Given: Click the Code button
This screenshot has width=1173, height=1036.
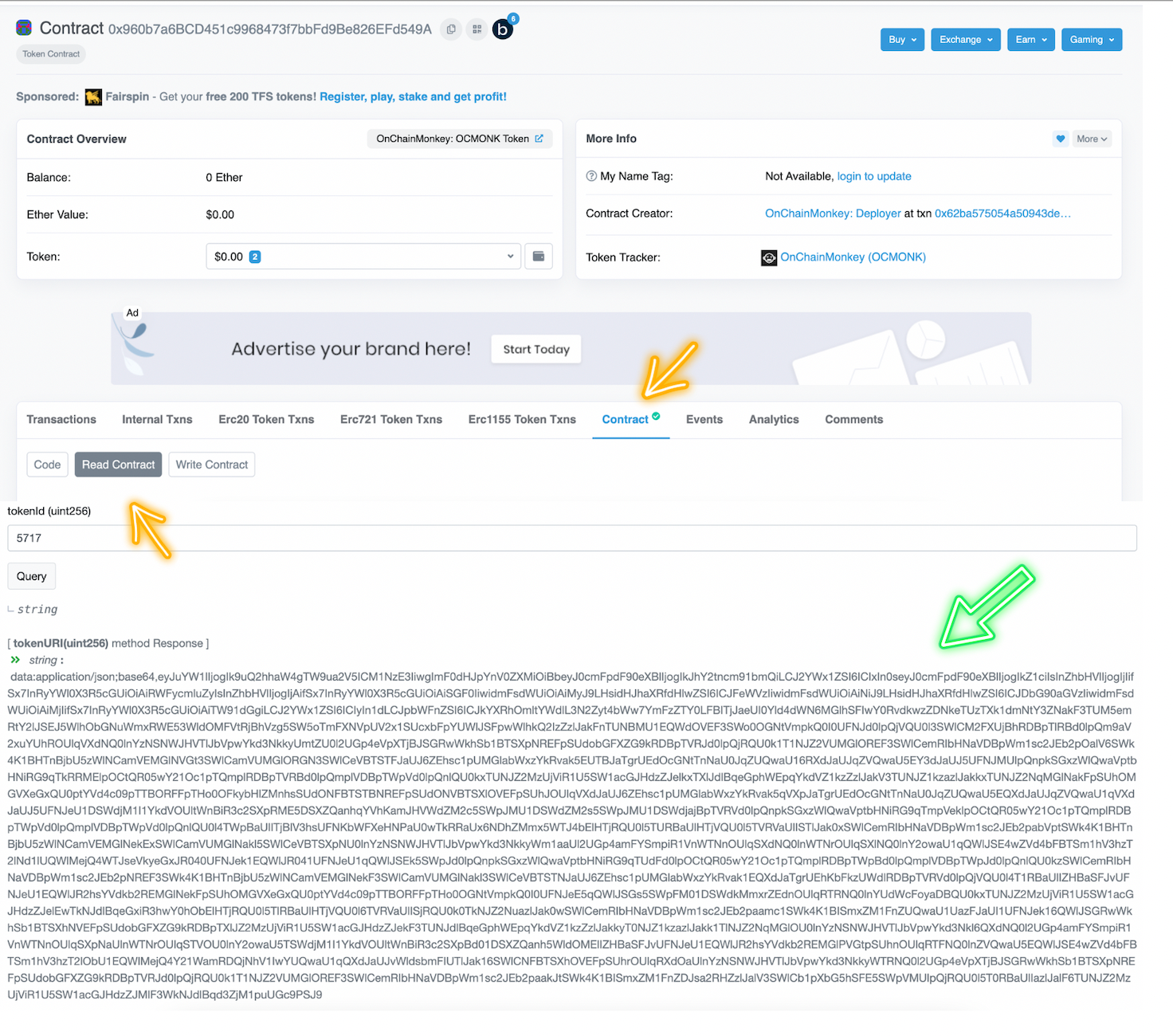Looking at the screenshot, I should 47,465.
